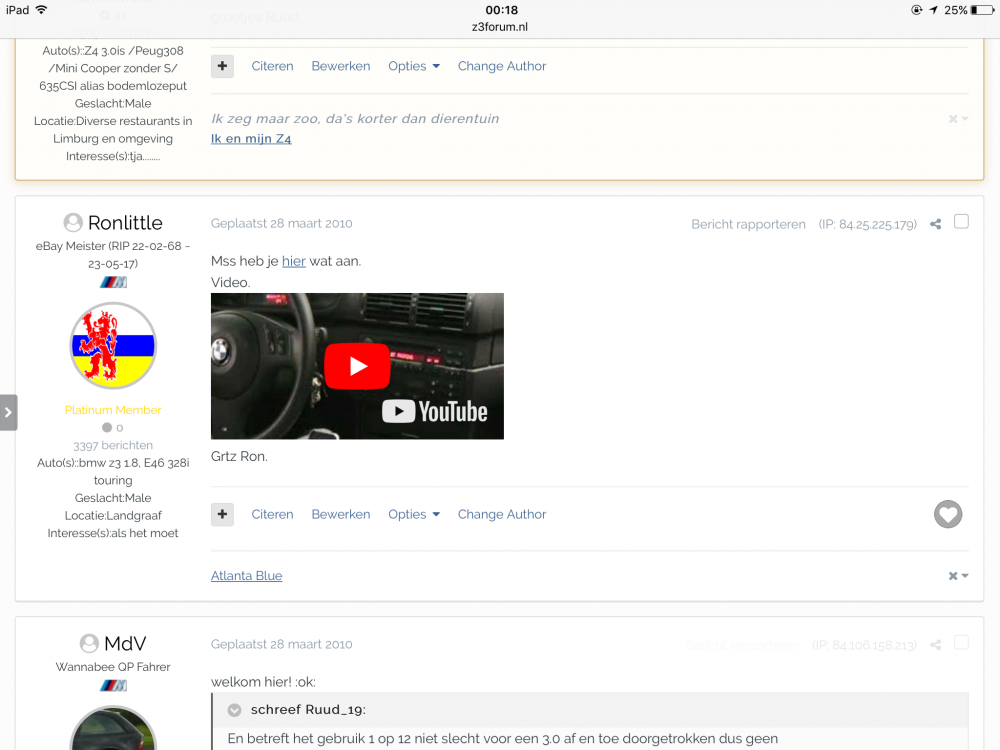Click profile icon next to MdV username

(89, 643)
